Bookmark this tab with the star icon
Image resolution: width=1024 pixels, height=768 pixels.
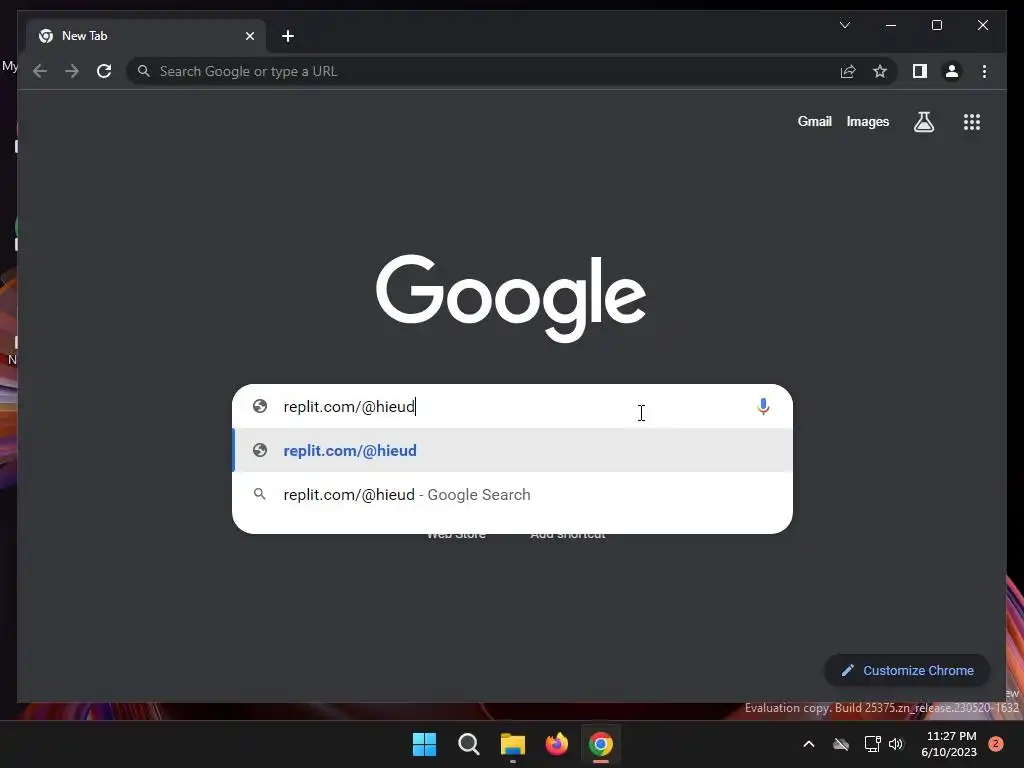pyautogui.click(x=880, y=71)
